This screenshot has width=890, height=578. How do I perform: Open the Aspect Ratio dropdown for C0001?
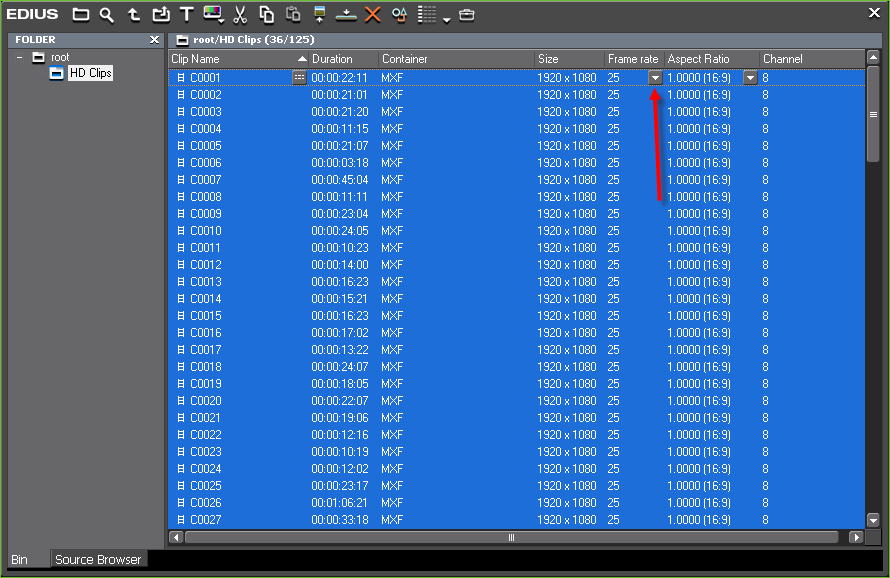point(750,78)
